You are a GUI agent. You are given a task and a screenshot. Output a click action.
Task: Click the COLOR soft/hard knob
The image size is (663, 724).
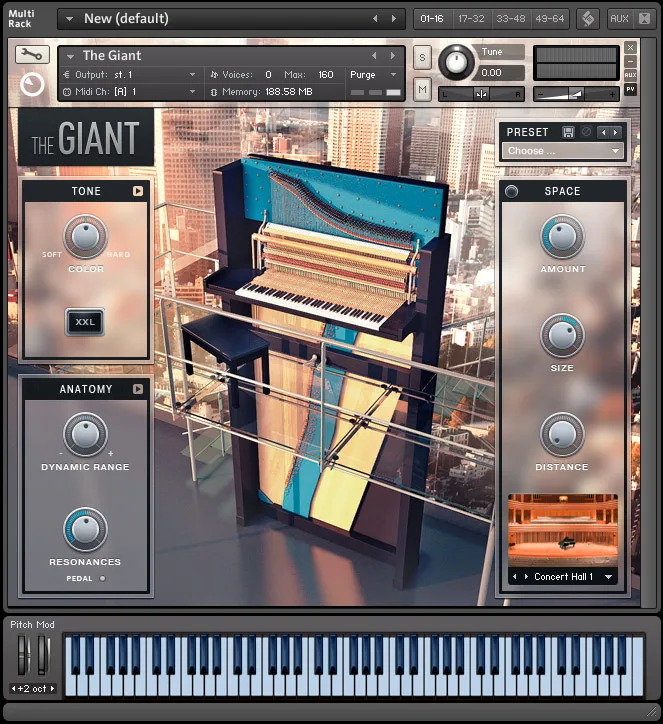tap(85, 236)
